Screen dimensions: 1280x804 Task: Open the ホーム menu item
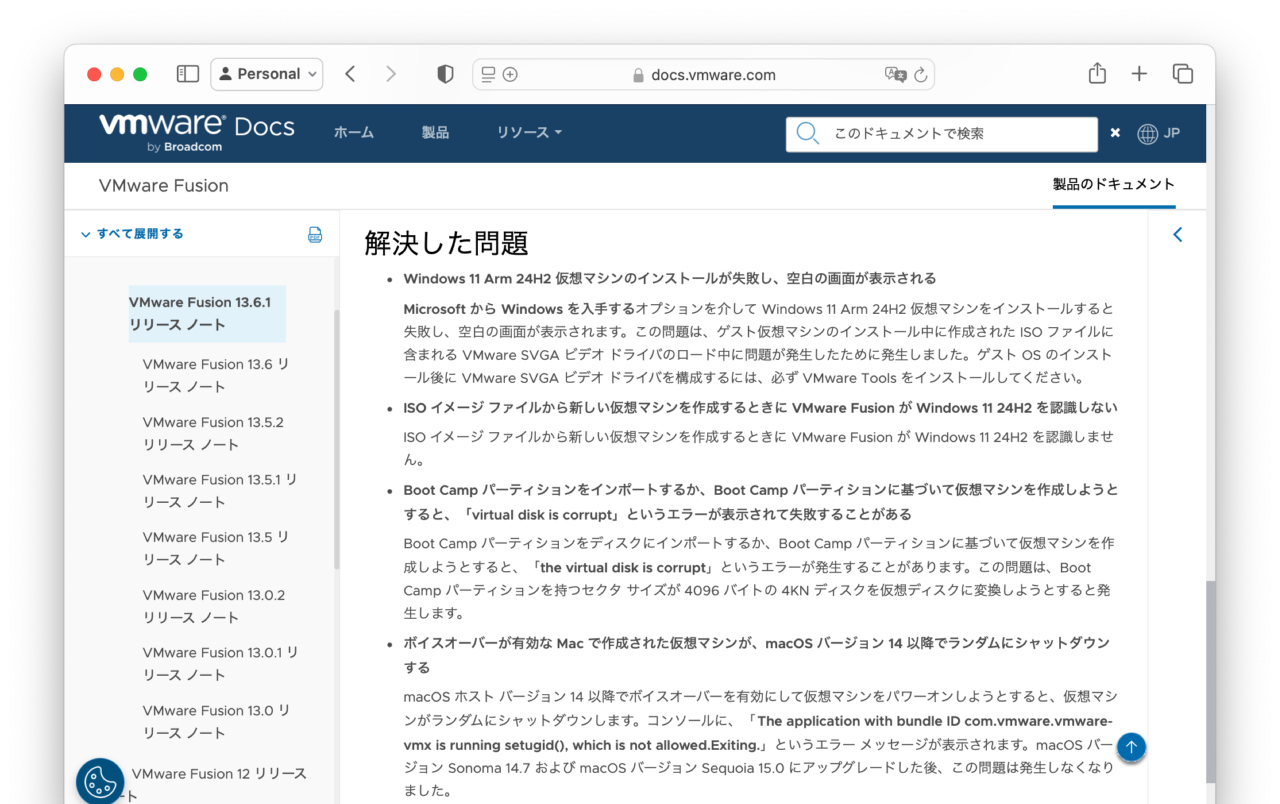[353, 133]
